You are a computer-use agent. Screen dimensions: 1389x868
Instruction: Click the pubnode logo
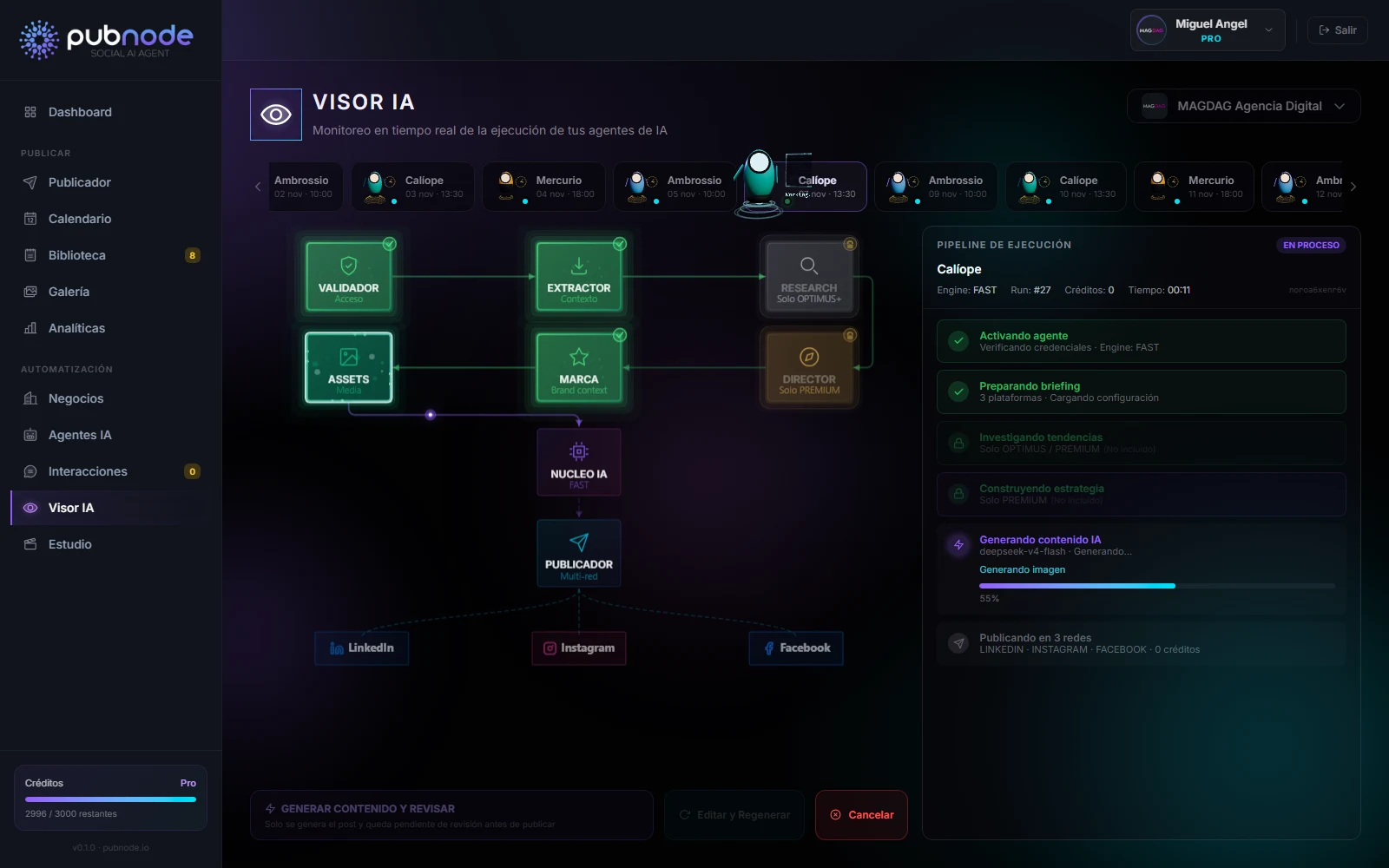tap(106, 40)
